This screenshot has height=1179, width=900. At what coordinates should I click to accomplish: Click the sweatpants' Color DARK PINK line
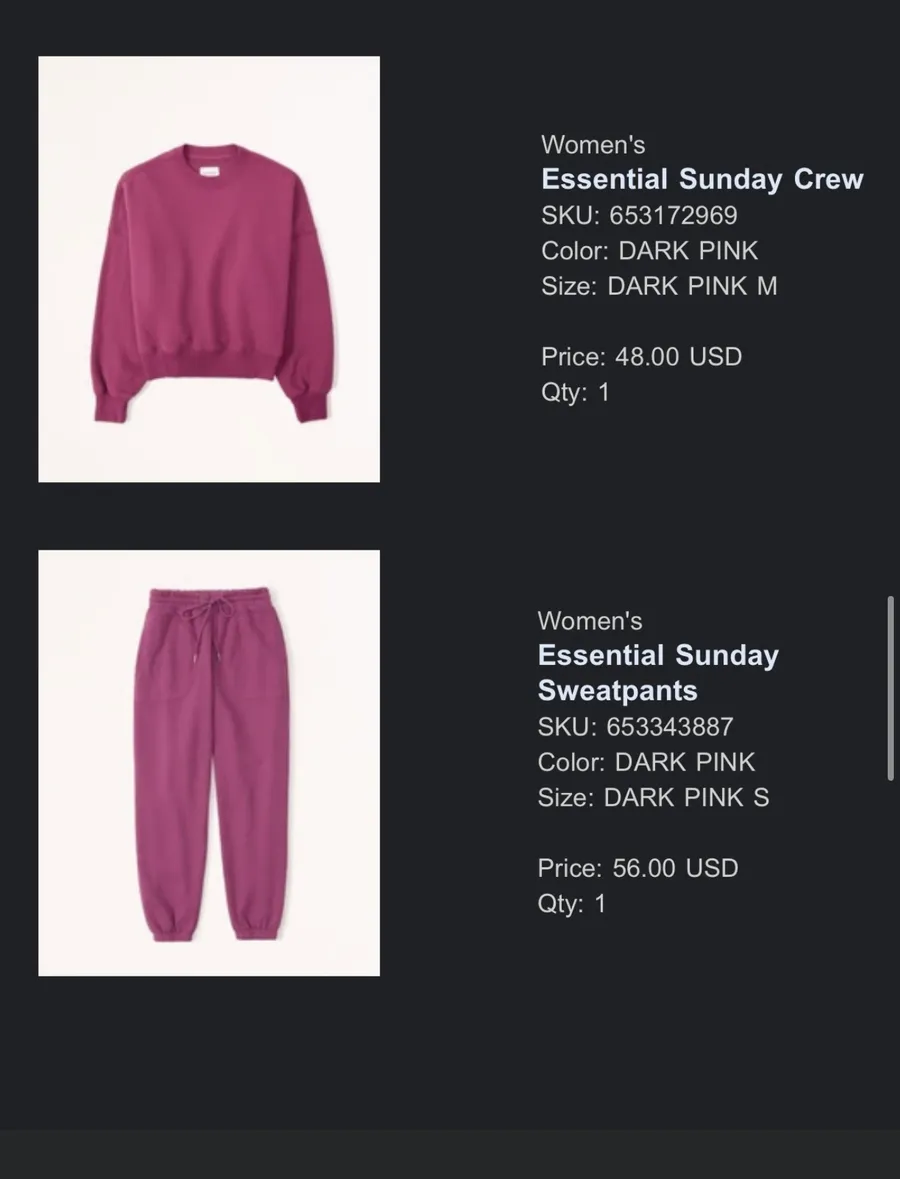pos(646,762)
